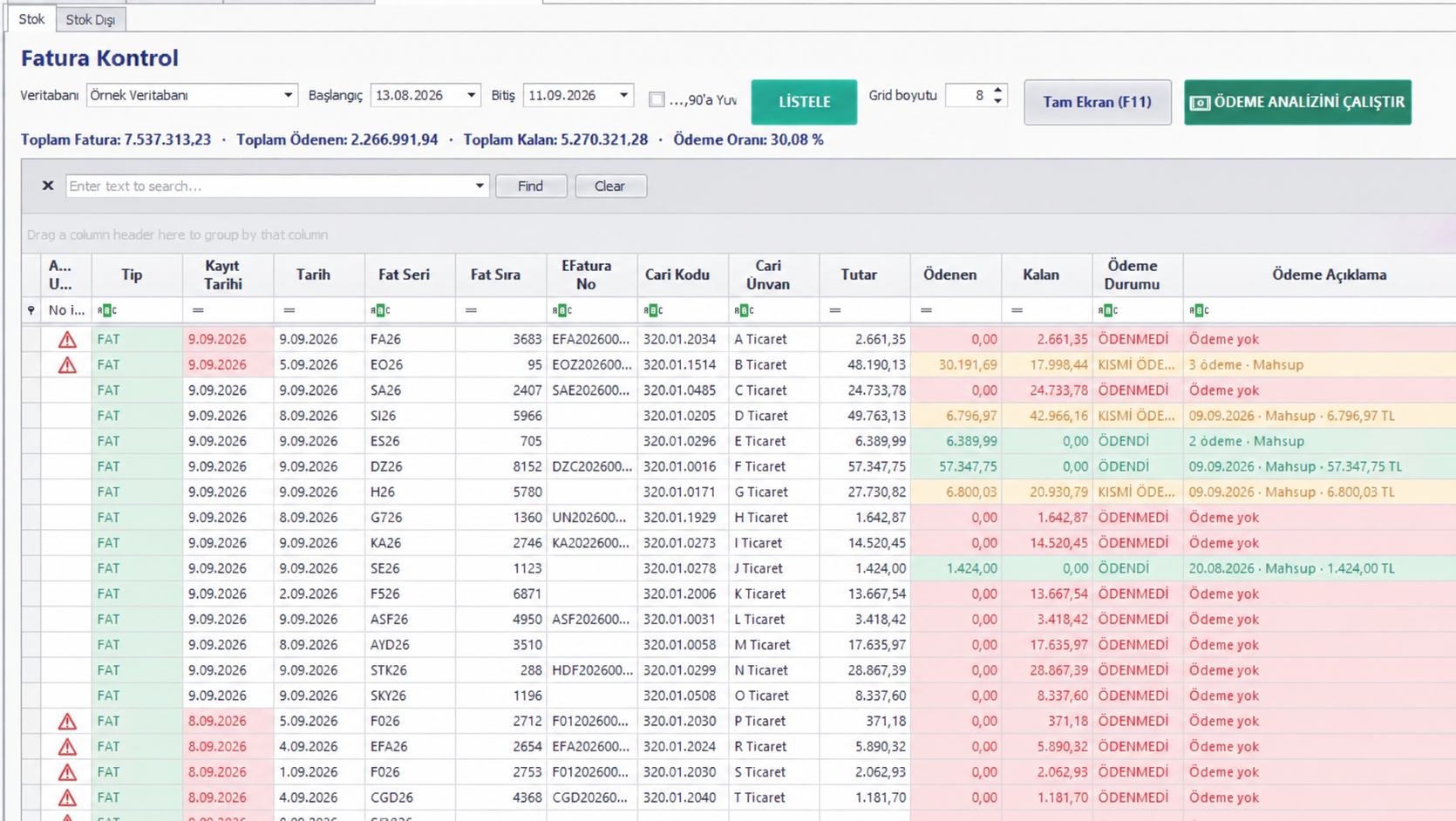The width and height of the screenshot is (1456, 821).
Task: Click the warning icon for A Ticaret row
Action: pyautogui.click(x=67, y=340)
